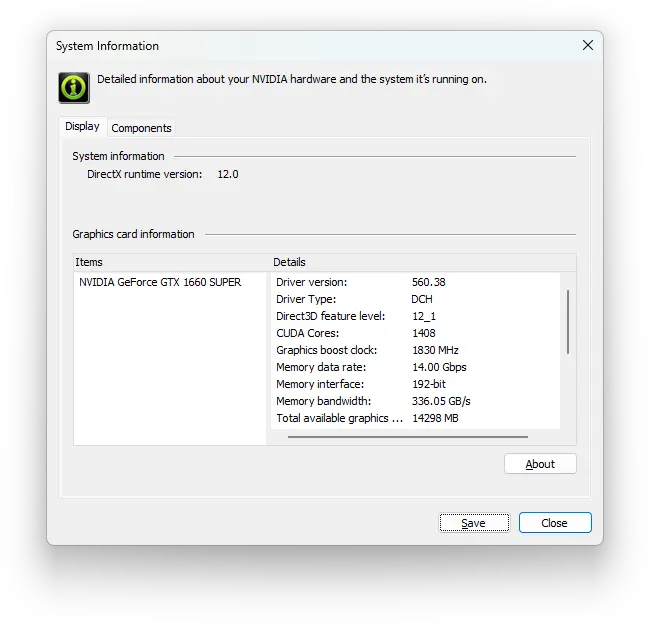
Task: Click the Details column header
Action: (289, 262)
